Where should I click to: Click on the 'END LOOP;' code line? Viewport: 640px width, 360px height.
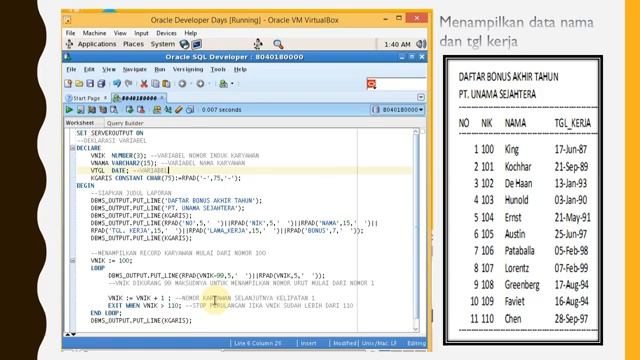[x=106, y=313]
